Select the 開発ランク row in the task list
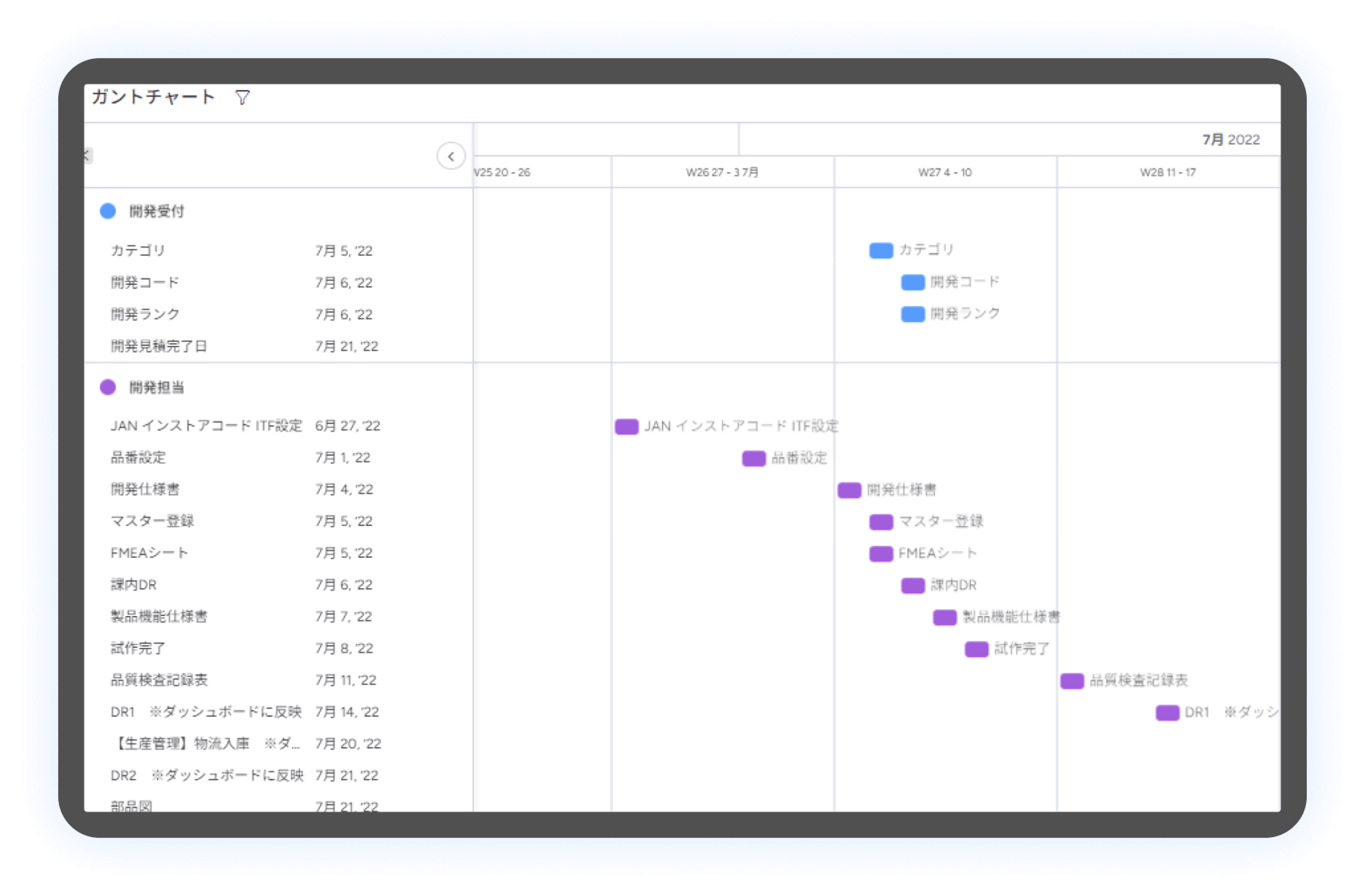1365x896 pixels. (278, 314)
